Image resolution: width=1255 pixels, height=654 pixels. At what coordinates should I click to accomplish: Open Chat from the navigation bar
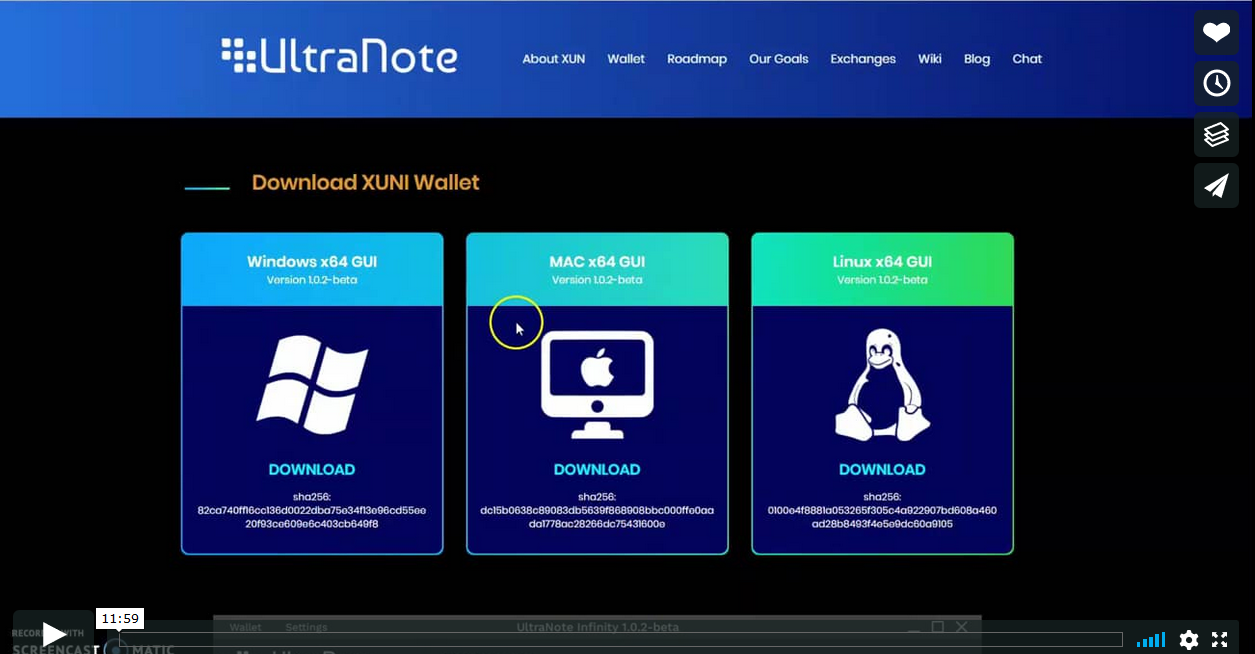coord(1027,59)
